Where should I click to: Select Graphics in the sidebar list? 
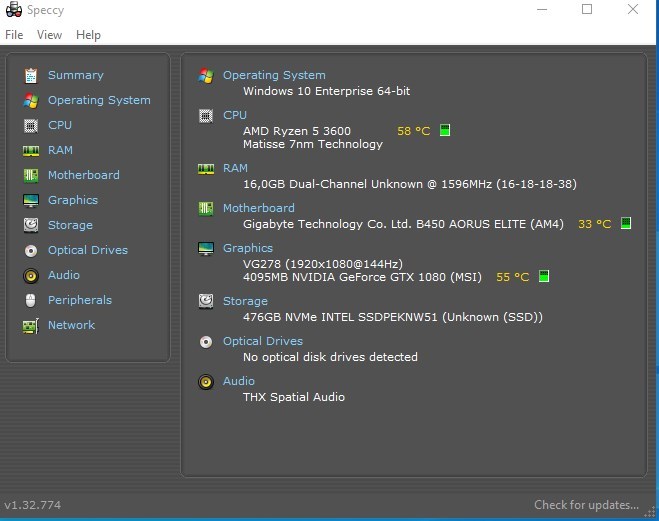click(73, 200)
